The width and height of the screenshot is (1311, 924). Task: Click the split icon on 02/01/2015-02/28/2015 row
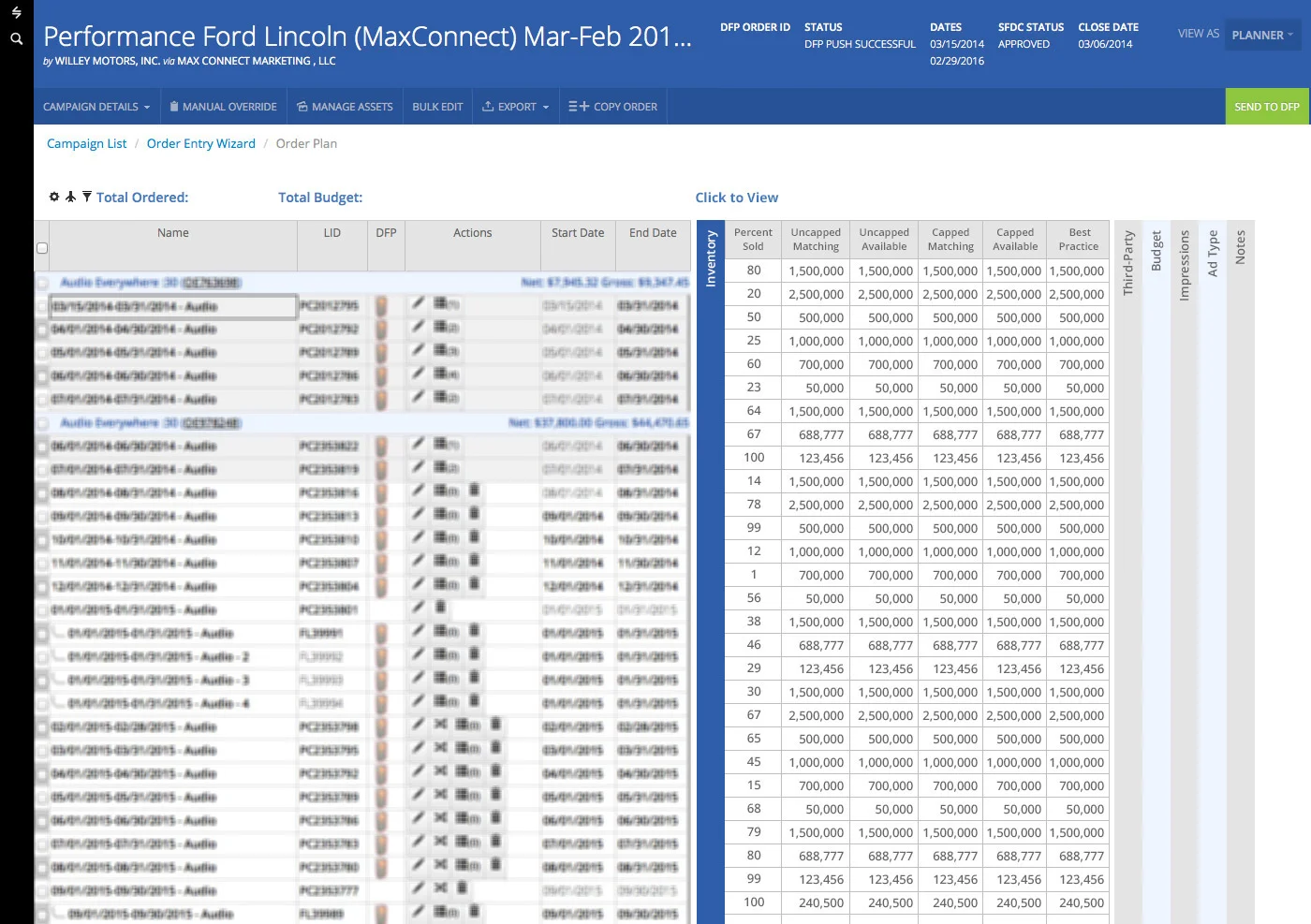click(x=440, y=724)
